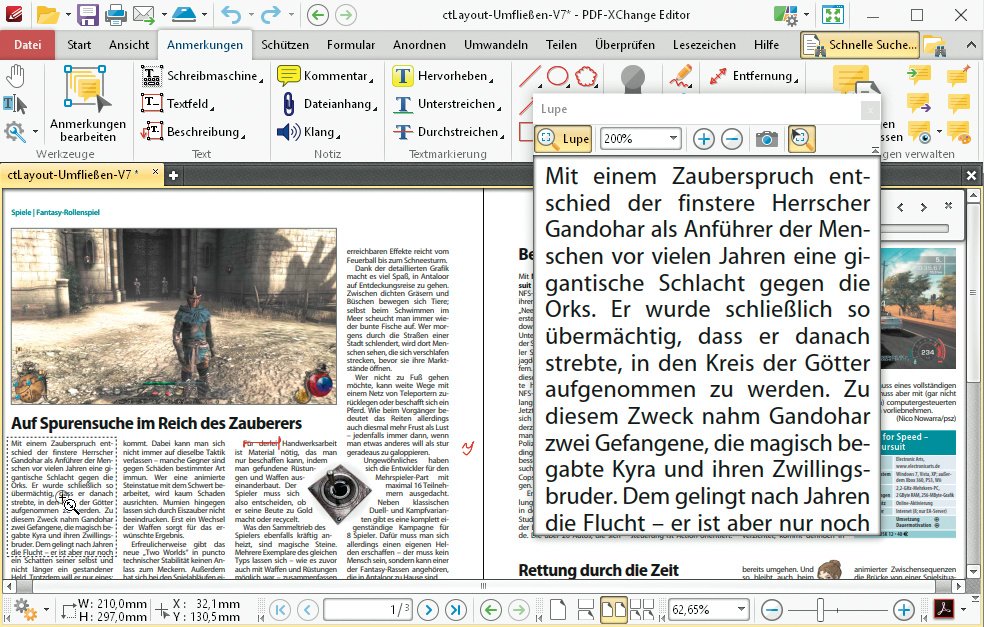Open the Datei menu
This screenshot has height=627, width=984.
tap(27, 44)
